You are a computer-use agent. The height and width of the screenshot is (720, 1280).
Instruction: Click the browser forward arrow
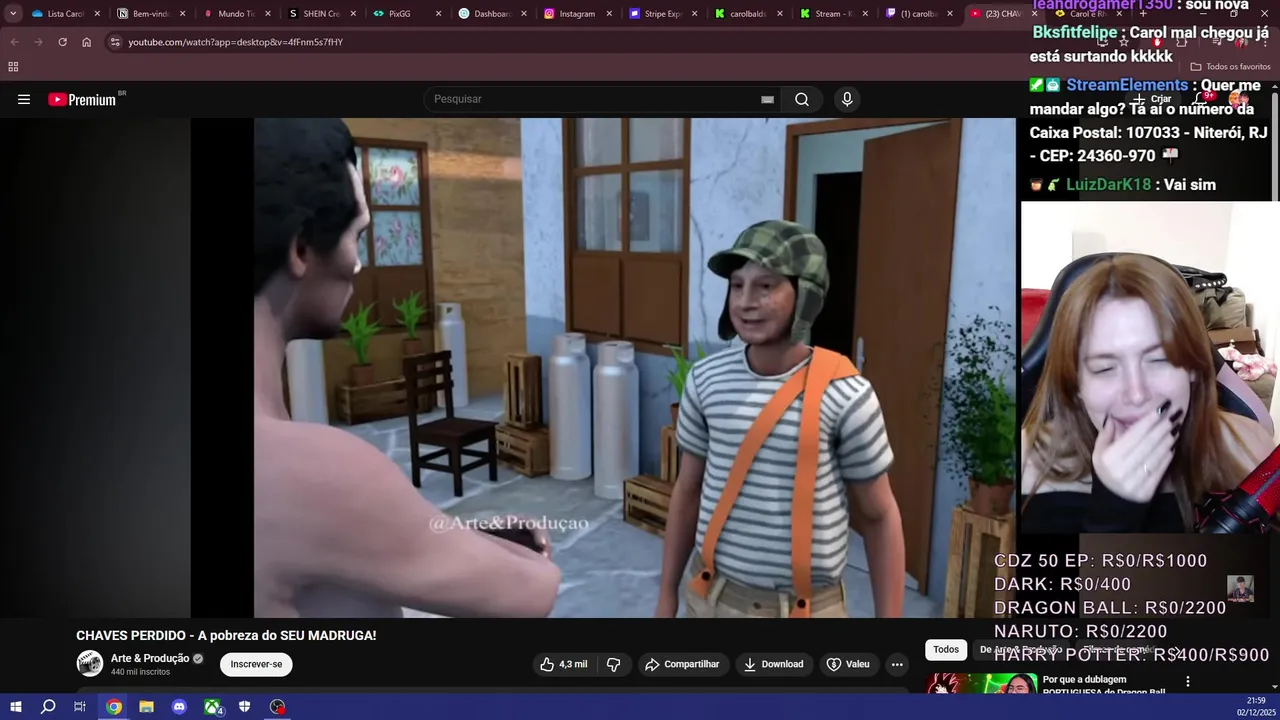coord(38,42)
